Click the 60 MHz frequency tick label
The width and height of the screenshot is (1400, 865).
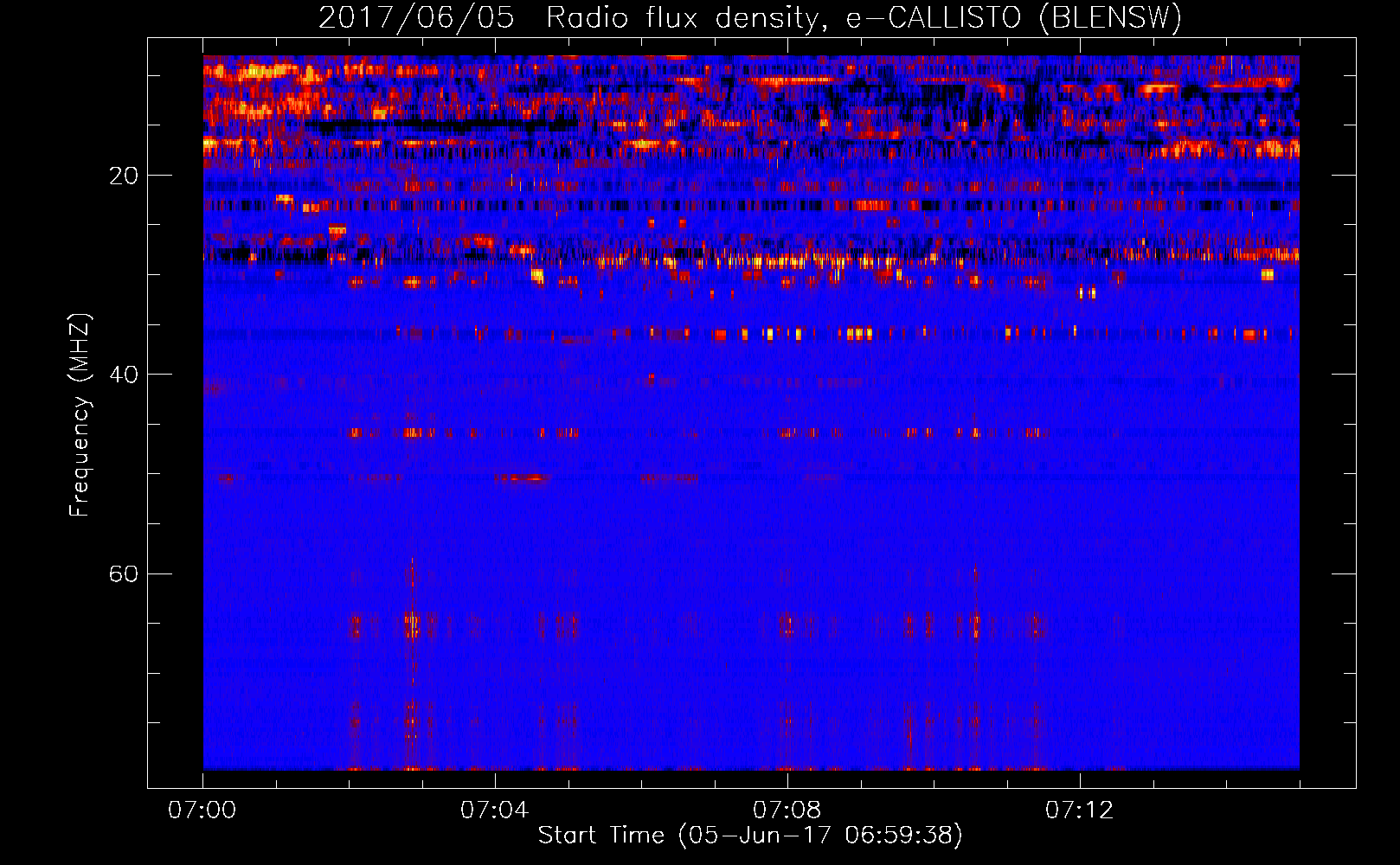point(124,573)
